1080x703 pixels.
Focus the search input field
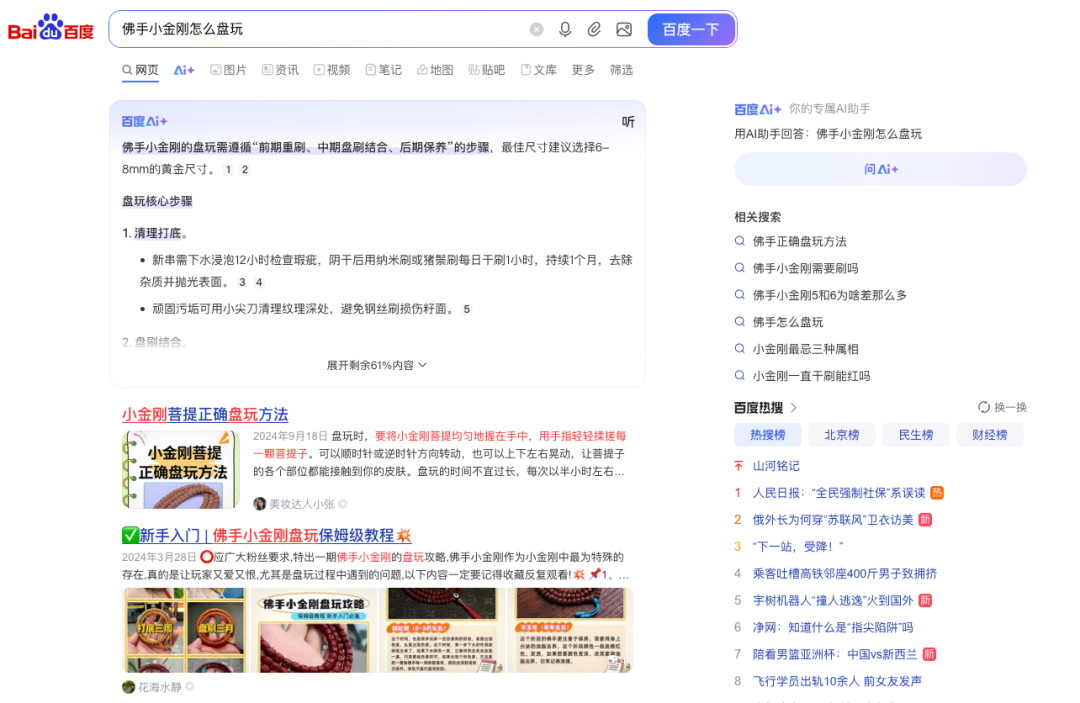tap(320, 29)
